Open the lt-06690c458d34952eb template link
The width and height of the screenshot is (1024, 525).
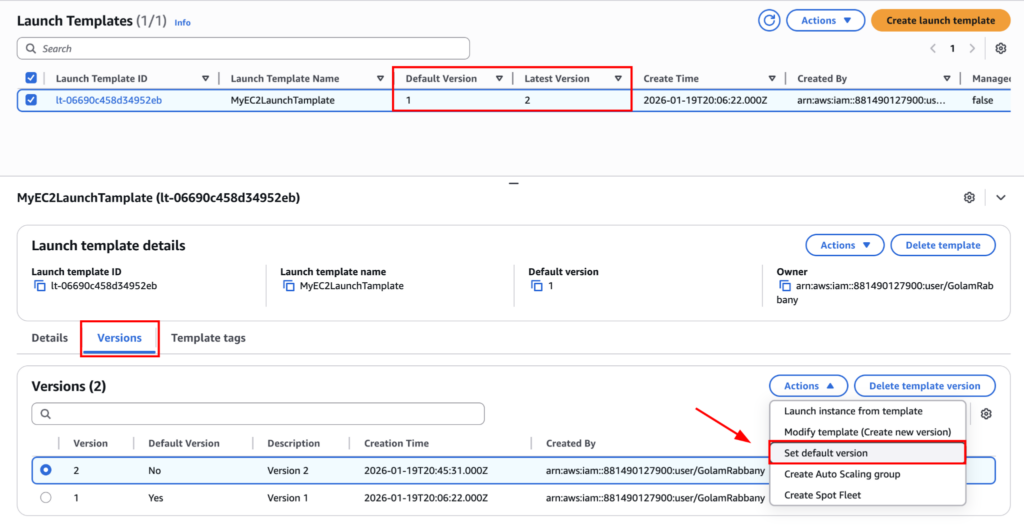pos(108,100)
